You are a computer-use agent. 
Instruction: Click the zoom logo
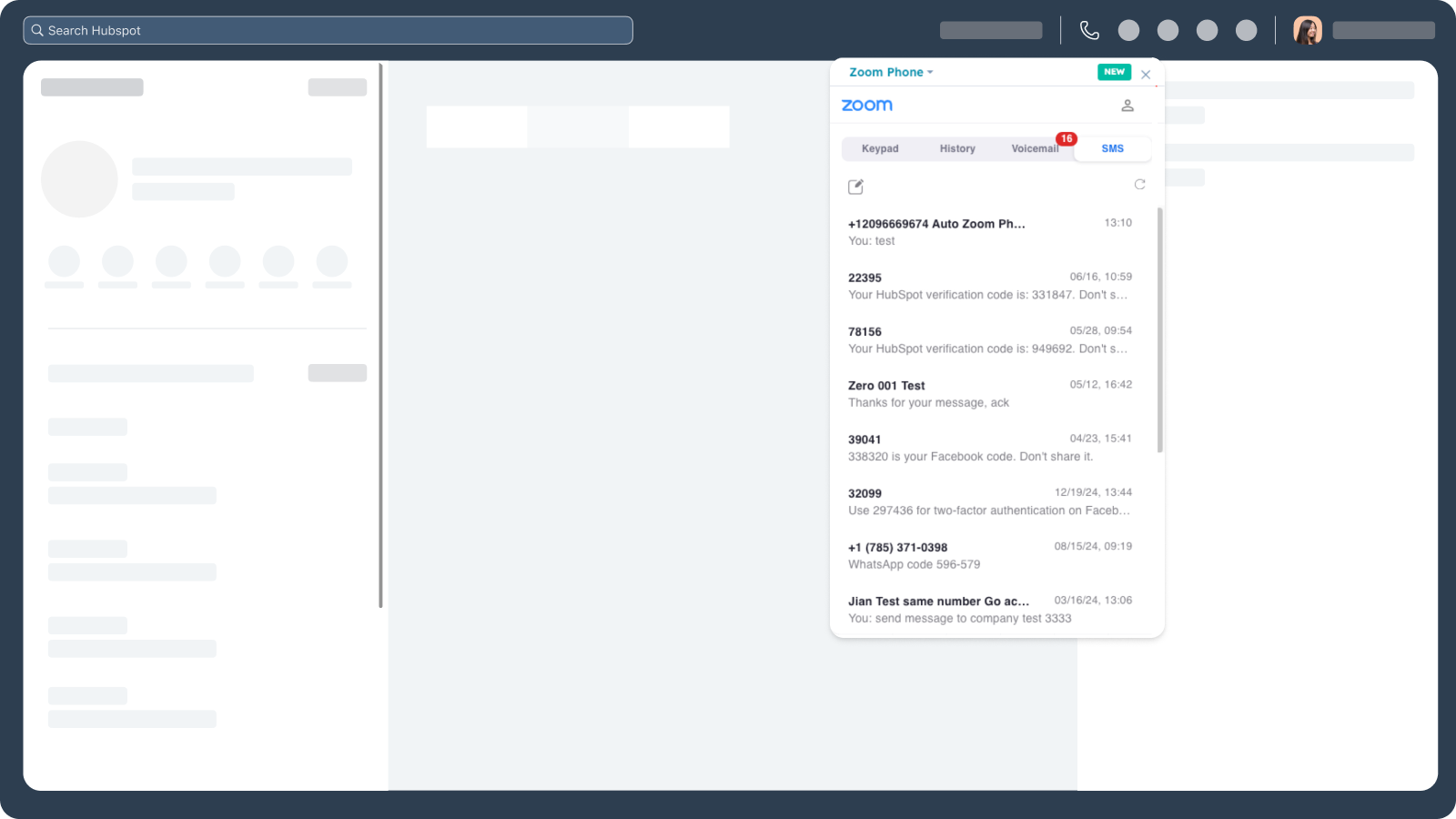[x=867, y=106]
